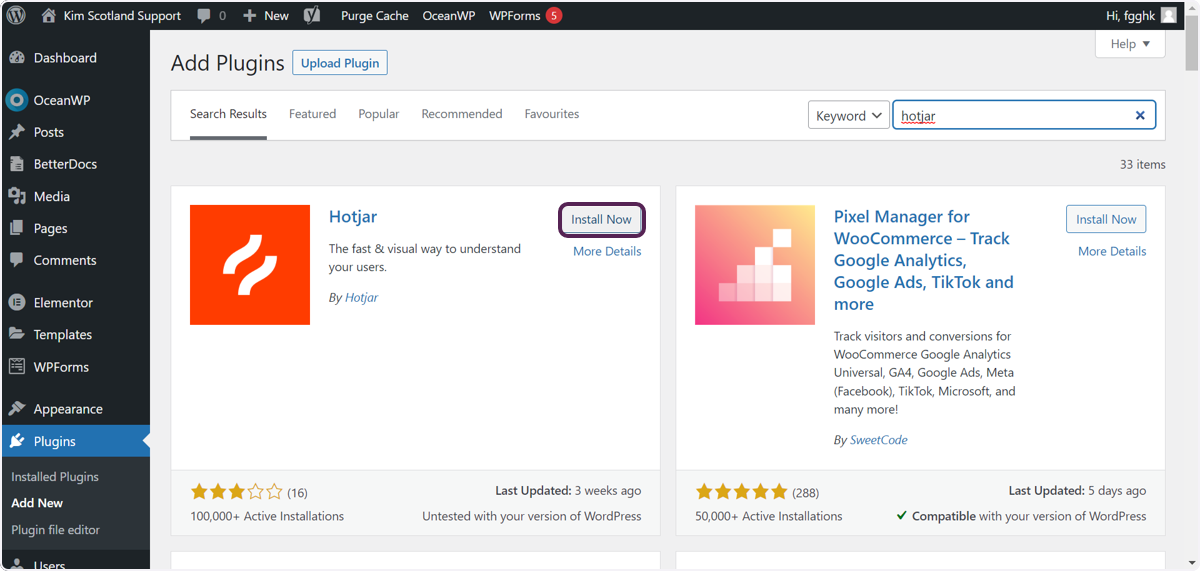
Task: Click the '33 items' count text
Action: click(x=1143, y=164)
